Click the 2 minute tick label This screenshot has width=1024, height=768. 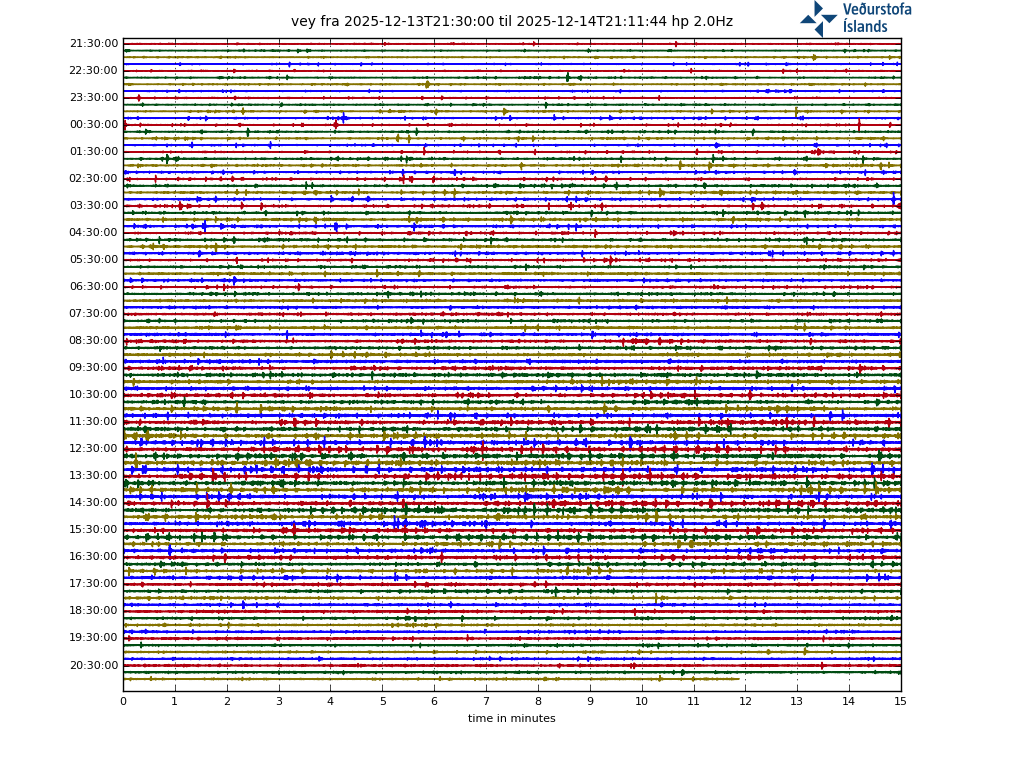227,701
